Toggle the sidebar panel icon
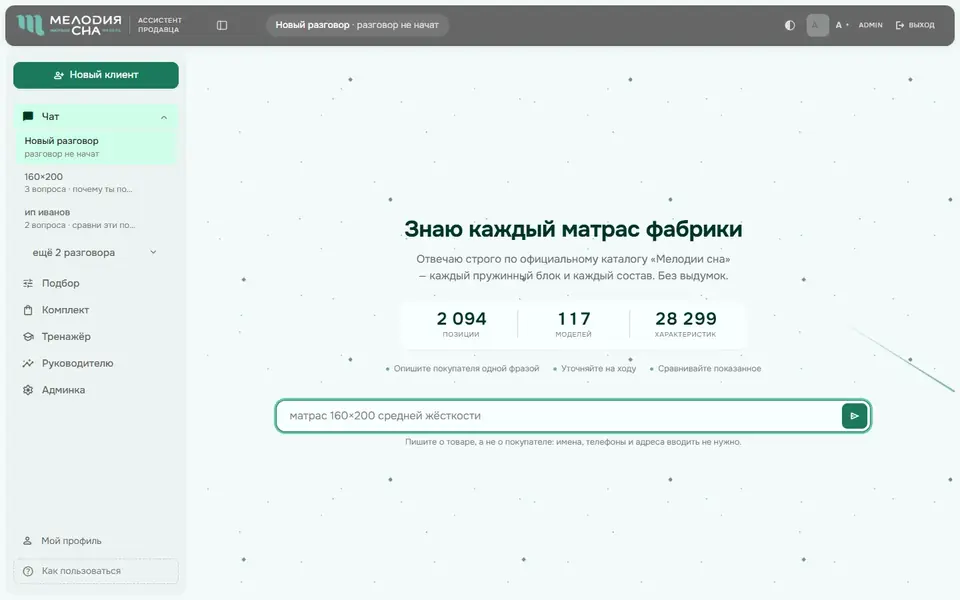Viewport: 960px width, 600px height. pyautogui.click(x=222, y=25)
